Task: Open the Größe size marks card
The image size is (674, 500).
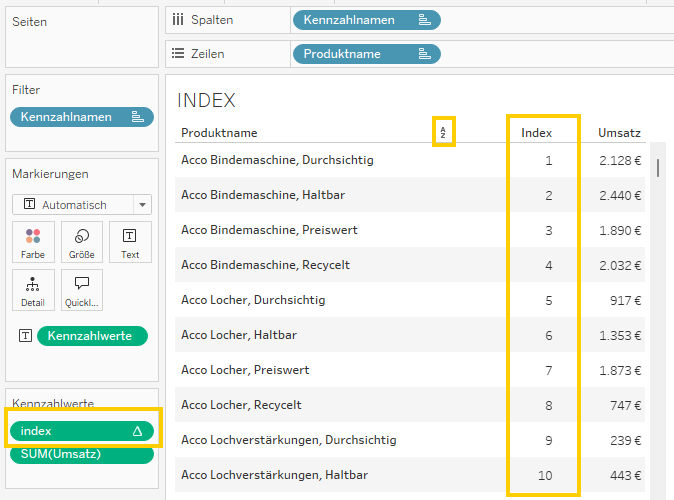Action: click(x=82, y=242)
